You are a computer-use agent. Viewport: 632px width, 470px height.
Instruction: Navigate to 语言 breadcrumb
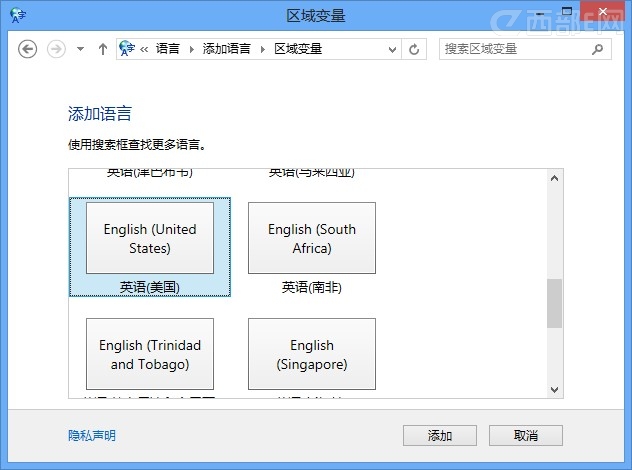(167, 49)
